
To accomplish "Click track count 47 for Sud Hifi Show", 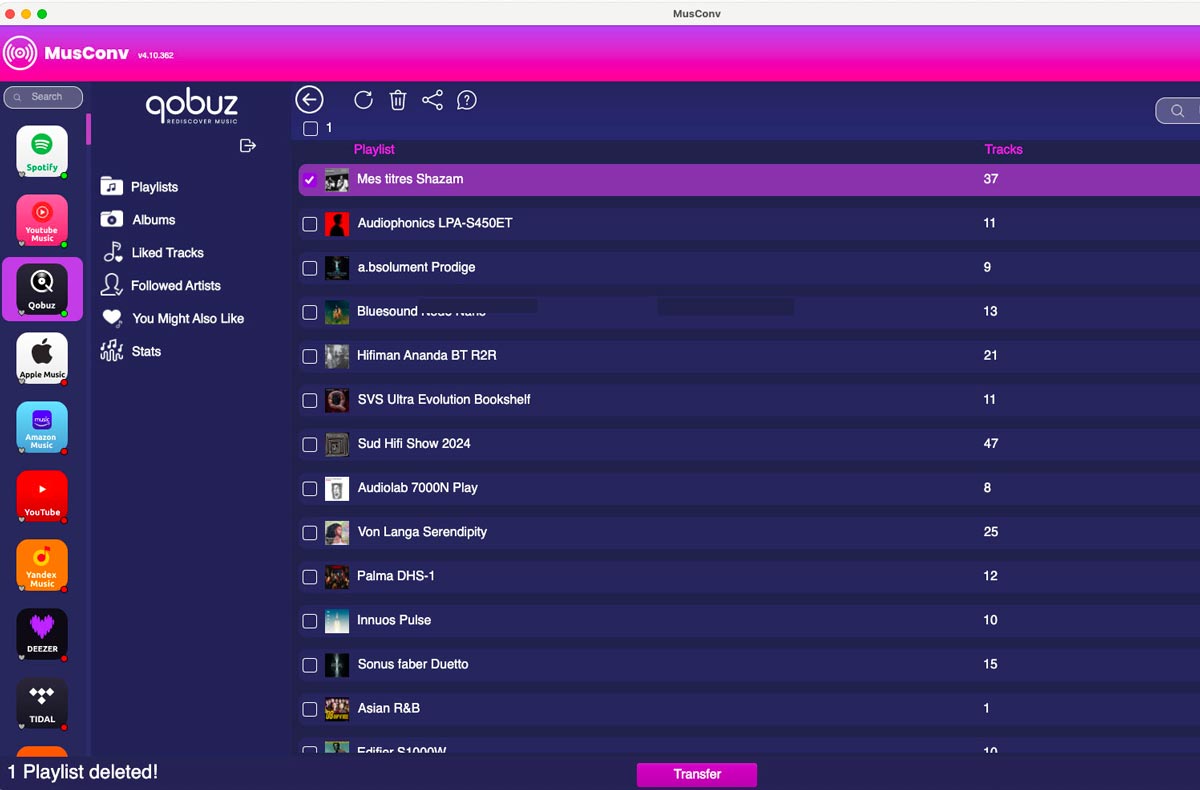I will point(991,443).
